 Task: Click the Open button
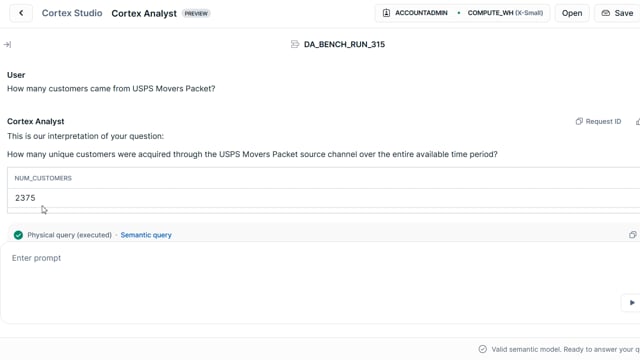coord(572,13)
